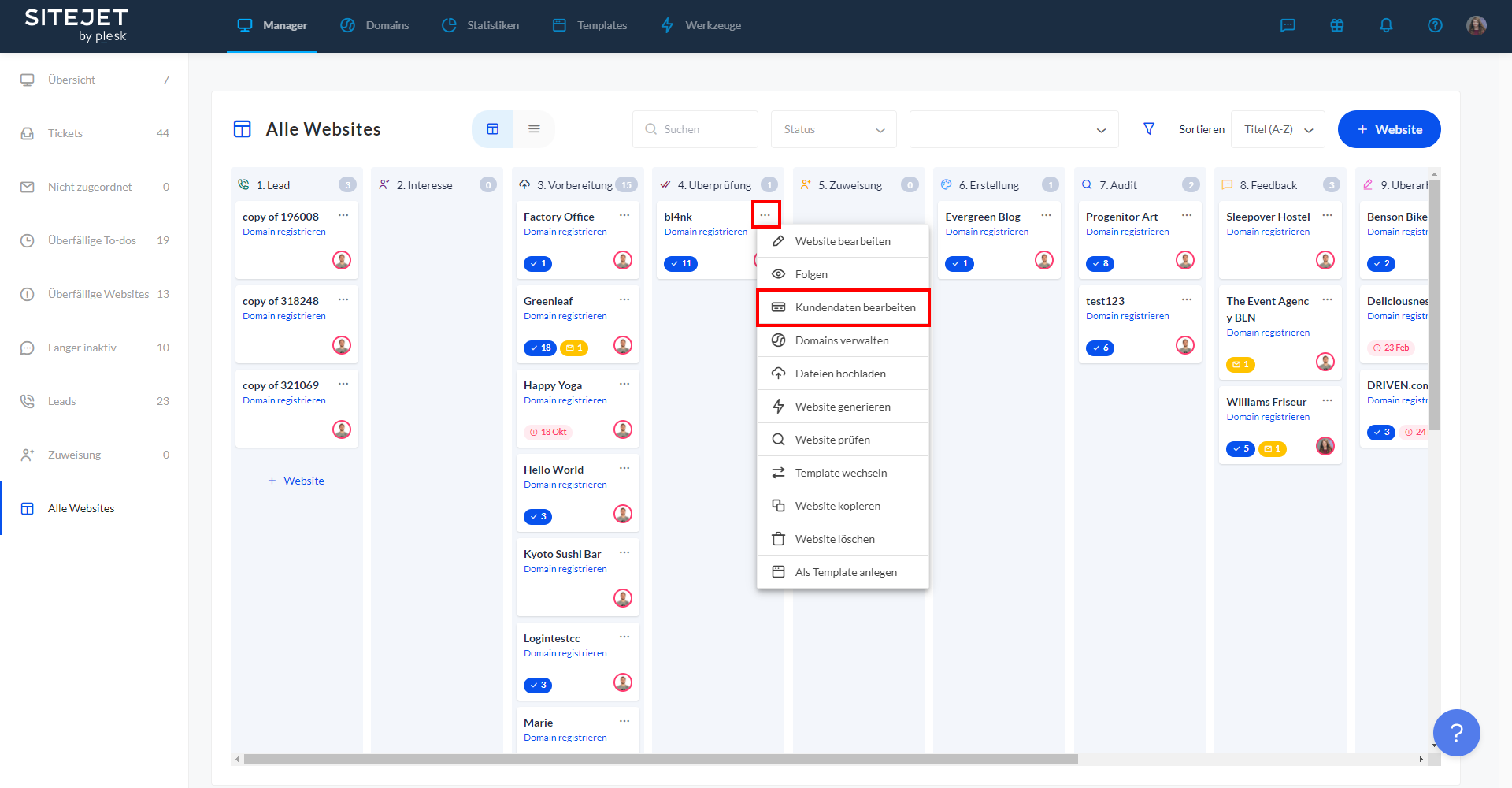Click the 11 tasks badge on bl4nk
Viewport: 1512px width, 788px height.
(x=681, y=264)
